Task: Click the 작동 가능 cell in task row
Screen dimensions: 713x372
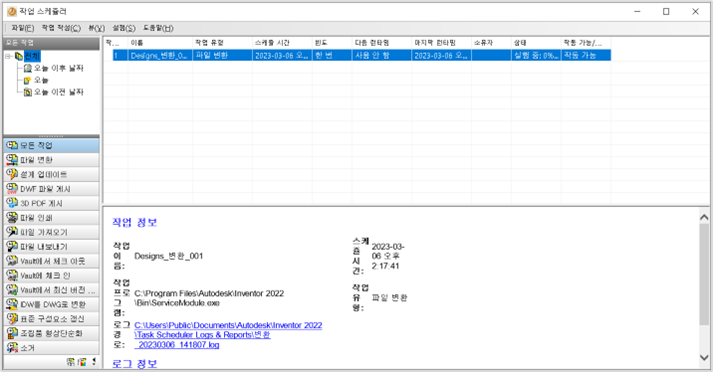Action: click(x=586, y=55)
